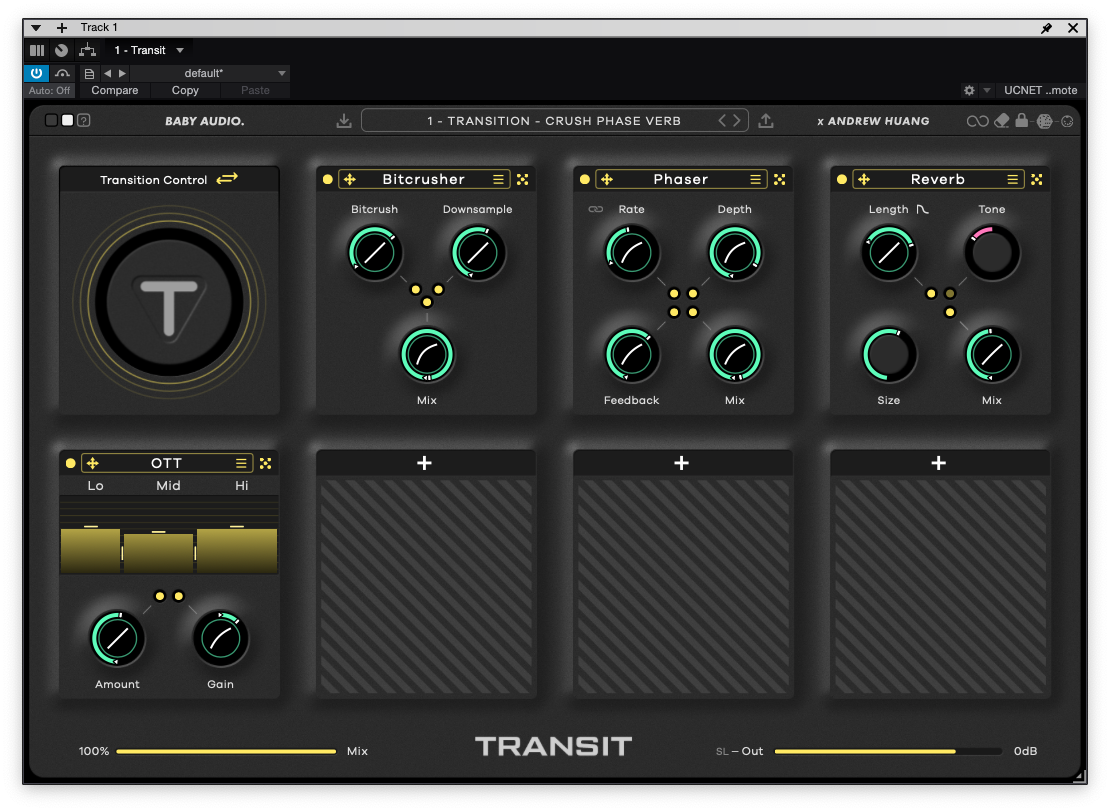1110x811 pixels.
Task: Toggle the blue plugin power bypass button
Action: [x=36, y=73]
